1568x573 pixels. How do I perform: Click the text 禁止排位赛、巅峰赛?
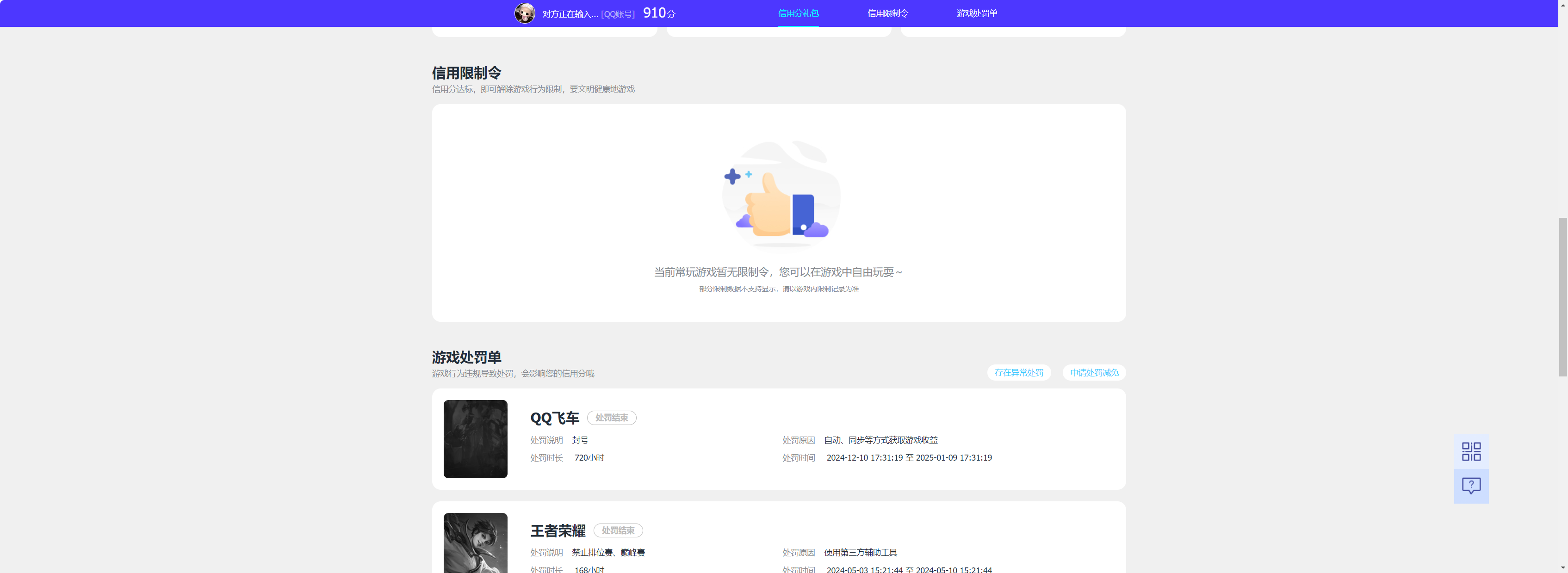[x=608, y=552]
